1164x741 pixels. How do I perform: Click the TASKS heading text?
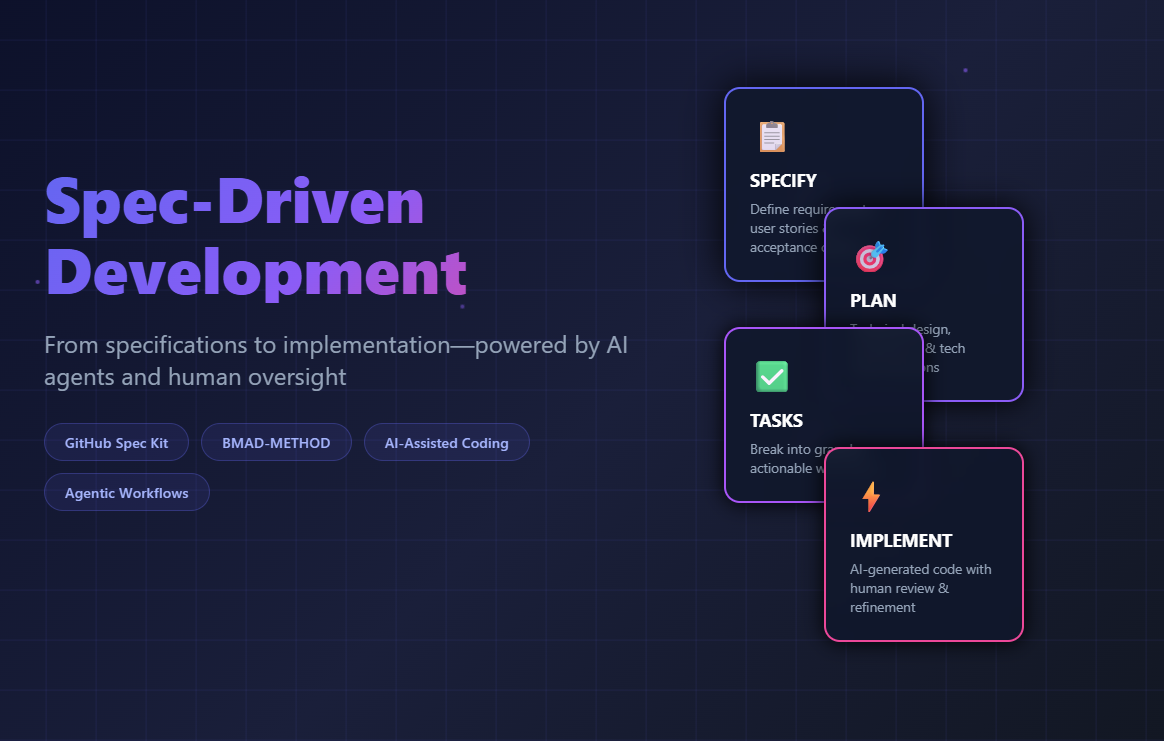pyautogui.click(x=778, y=421)
